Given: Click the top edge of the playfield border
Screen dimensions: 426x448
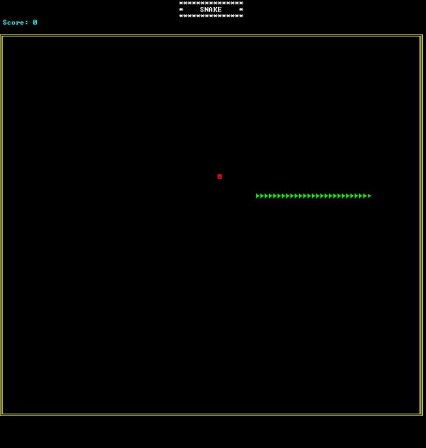Looking at the screenshot, I should [x=211, y=36].
